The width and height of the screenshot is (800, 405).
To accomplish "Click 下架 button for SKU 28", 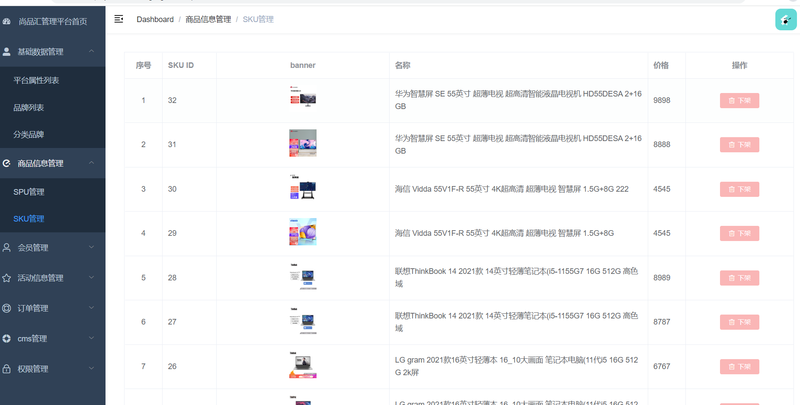I will [x=739, y=278].
